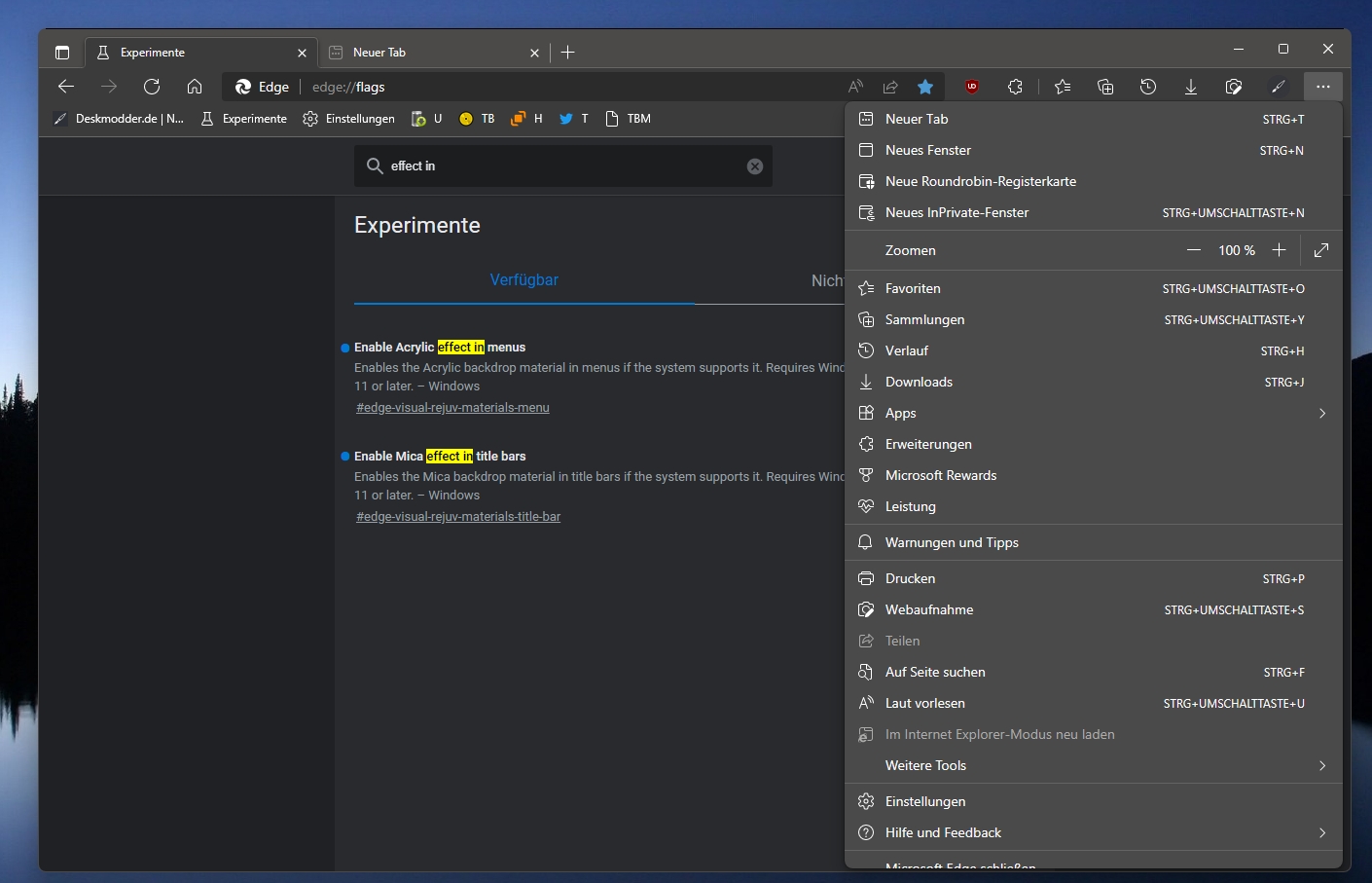Click the share icon in address bar
The image size is (1372, 883).
pos(890,87)
